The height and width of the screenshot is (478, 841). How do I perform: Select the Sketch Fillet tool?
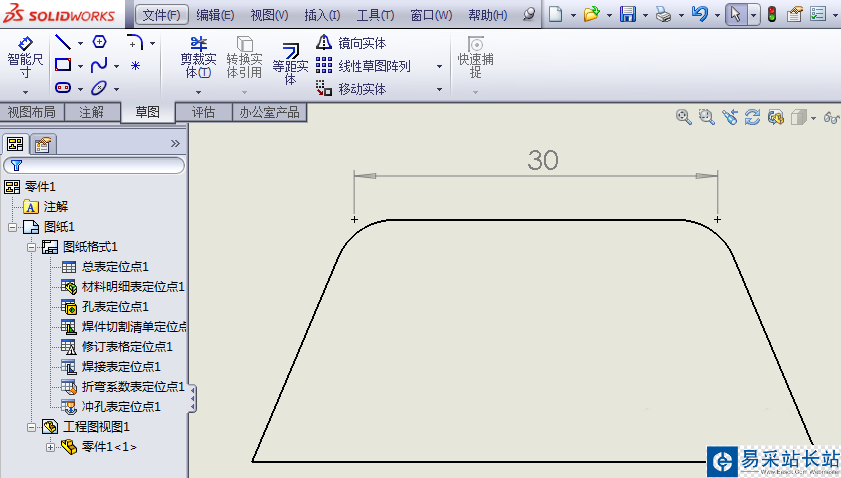[135, 42]
